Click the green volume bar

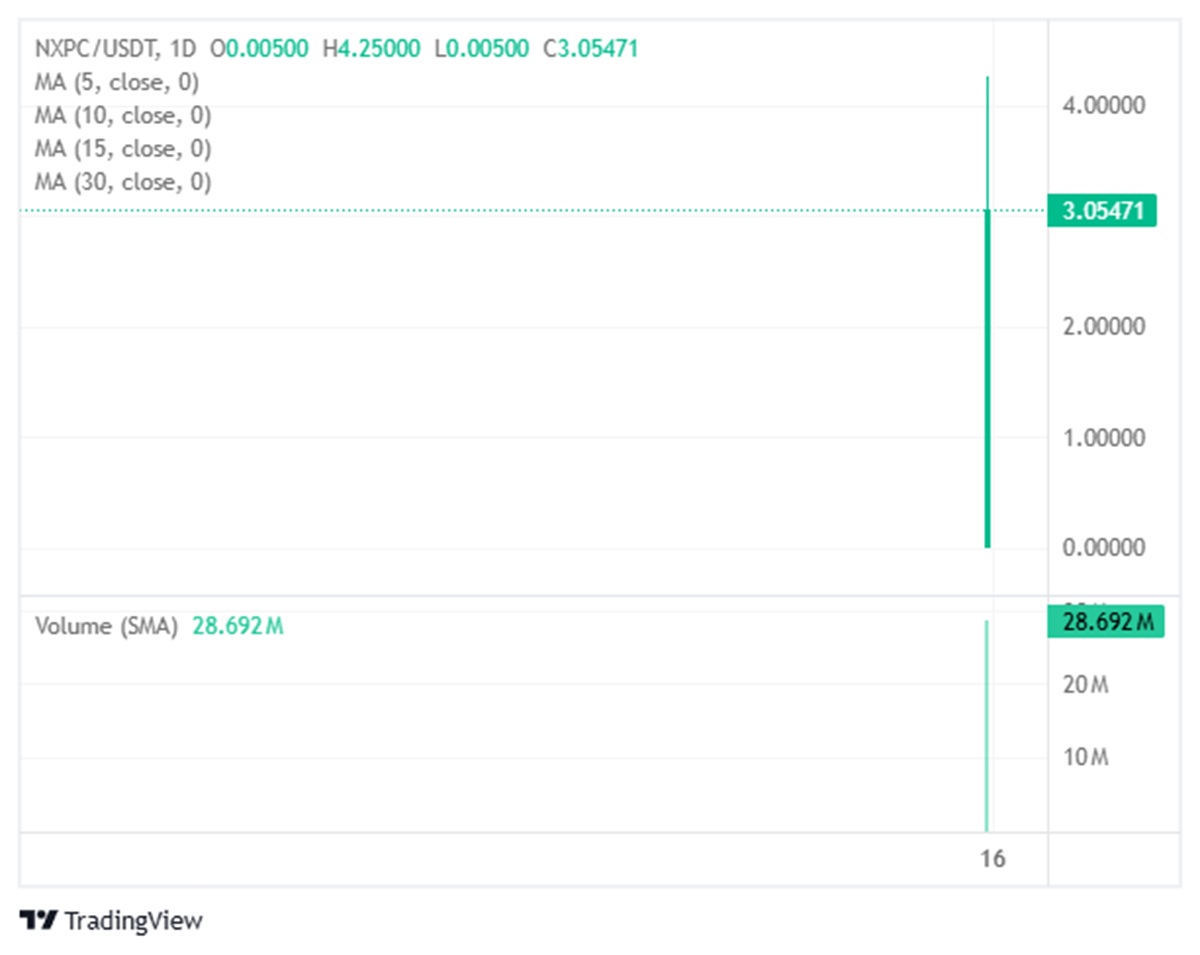point(987,725)
